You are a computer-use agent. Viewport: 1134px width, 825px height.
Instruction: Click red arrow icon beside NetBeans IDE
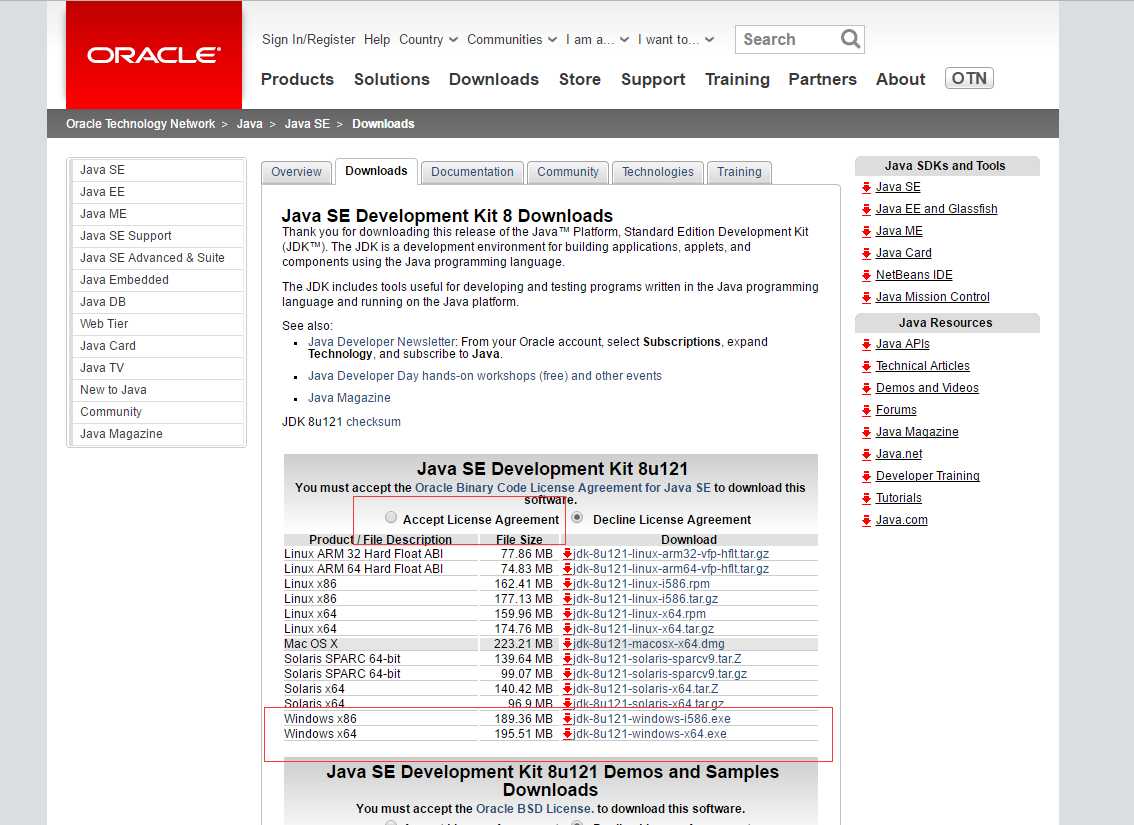click(x=866, y=275)
